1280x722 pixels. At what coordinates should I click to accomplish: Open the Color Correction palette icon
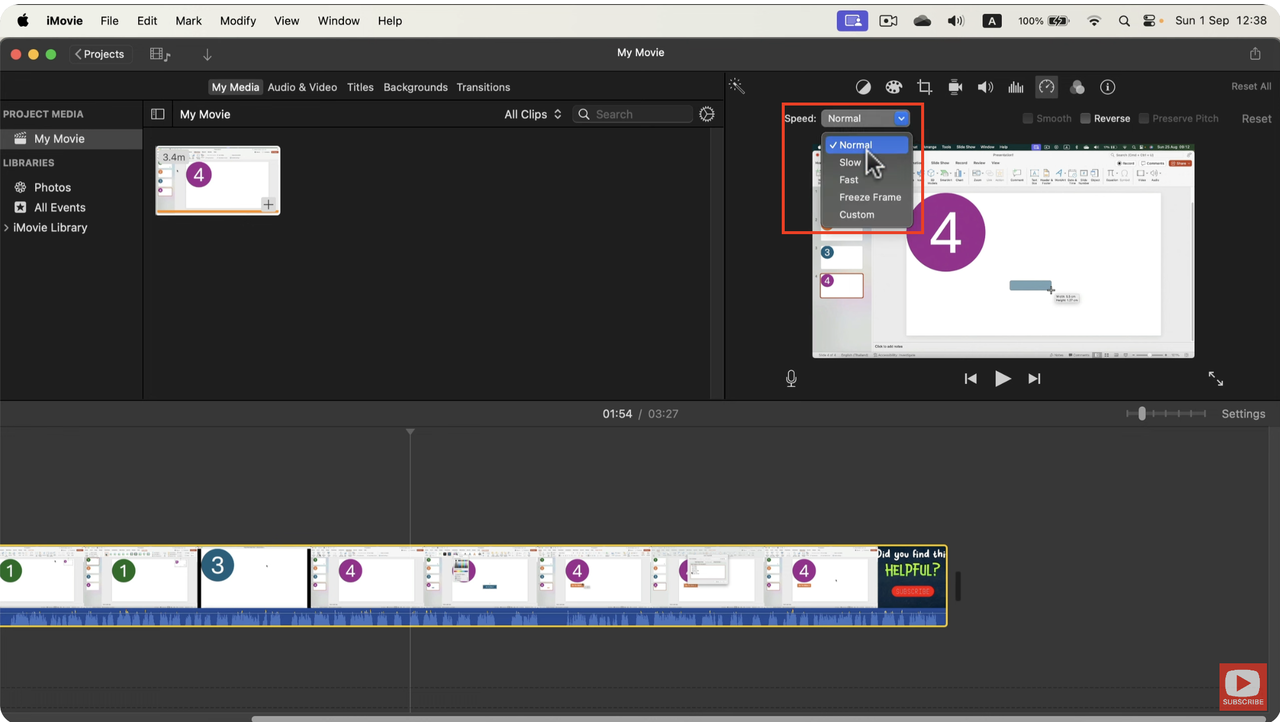point(894,86)
